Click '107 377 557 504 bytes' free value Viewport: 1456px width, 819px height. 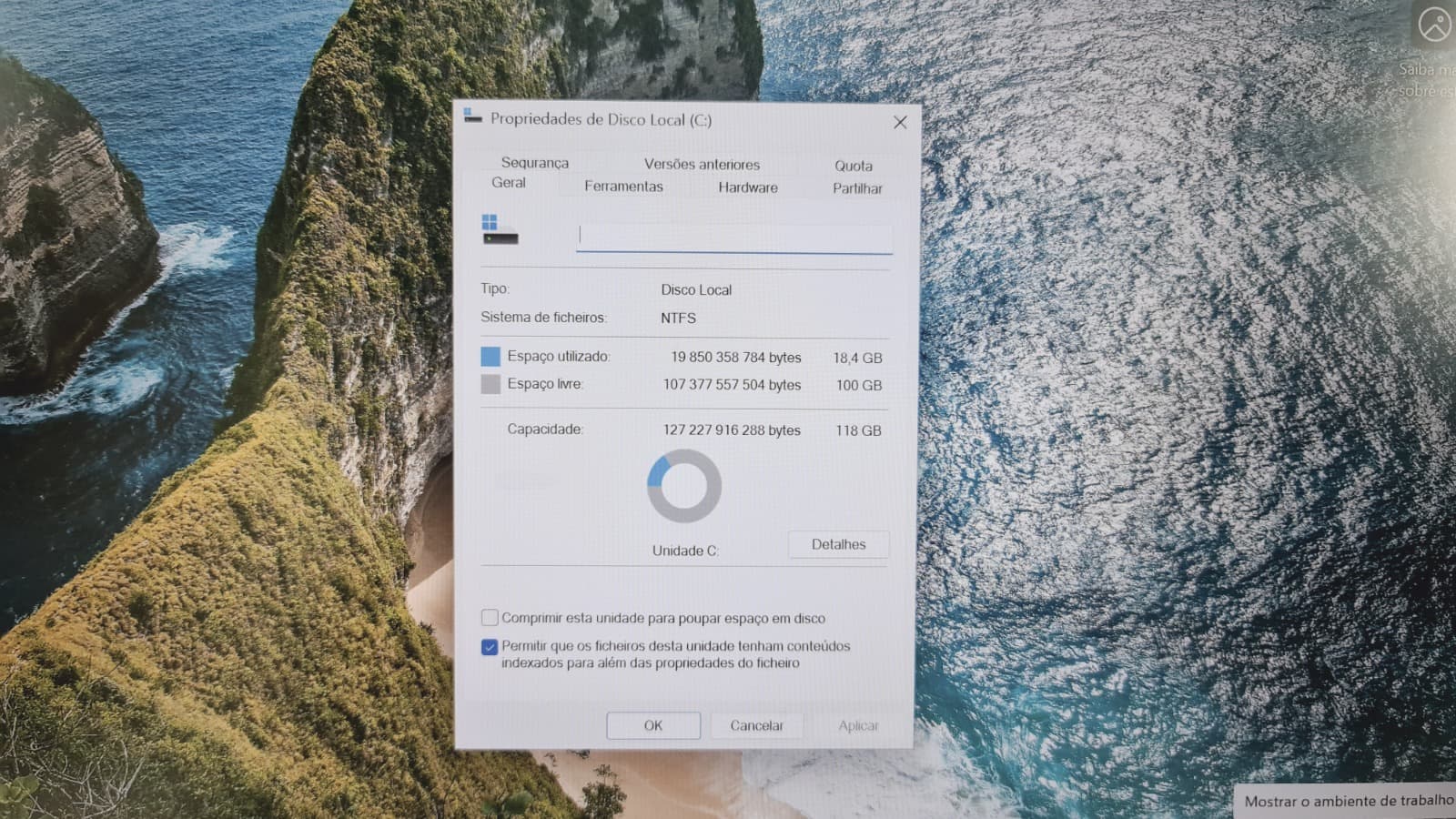(x=732, y=385)
